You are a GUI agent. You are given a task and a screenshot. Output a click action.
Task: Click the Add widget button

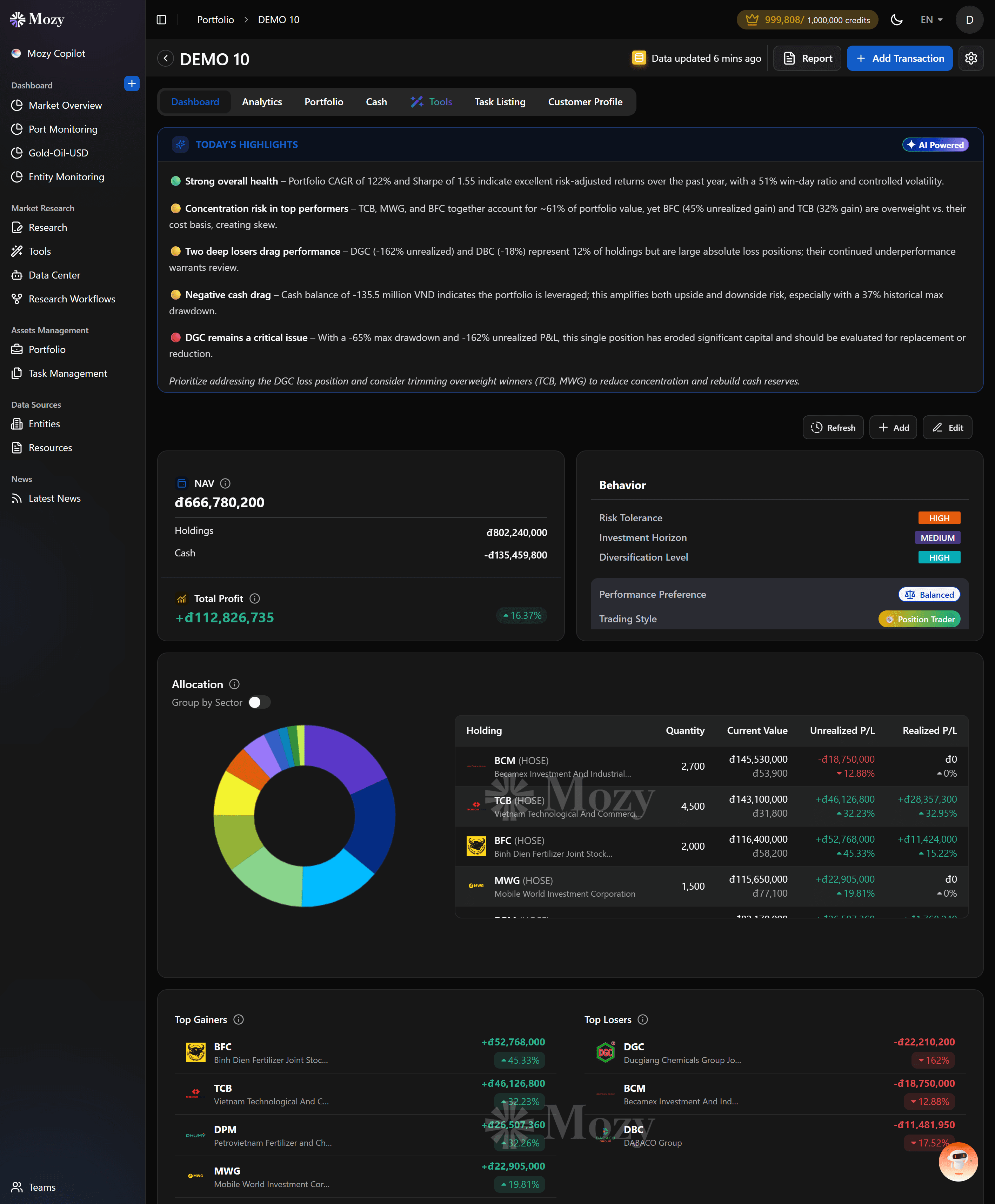[893, 428]
